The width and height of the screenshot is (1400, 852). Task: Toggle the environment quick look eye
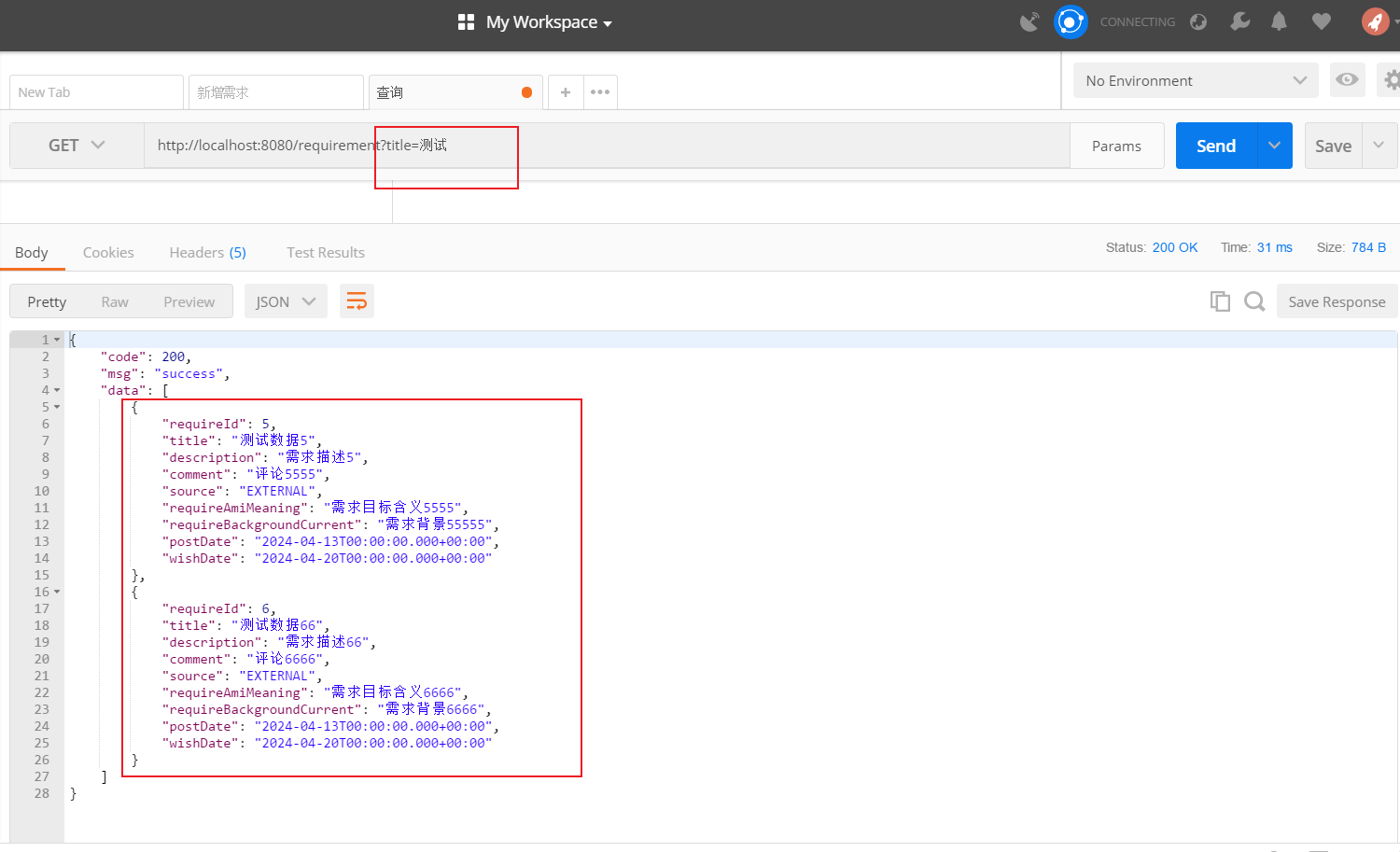[x=1347, y=80]
